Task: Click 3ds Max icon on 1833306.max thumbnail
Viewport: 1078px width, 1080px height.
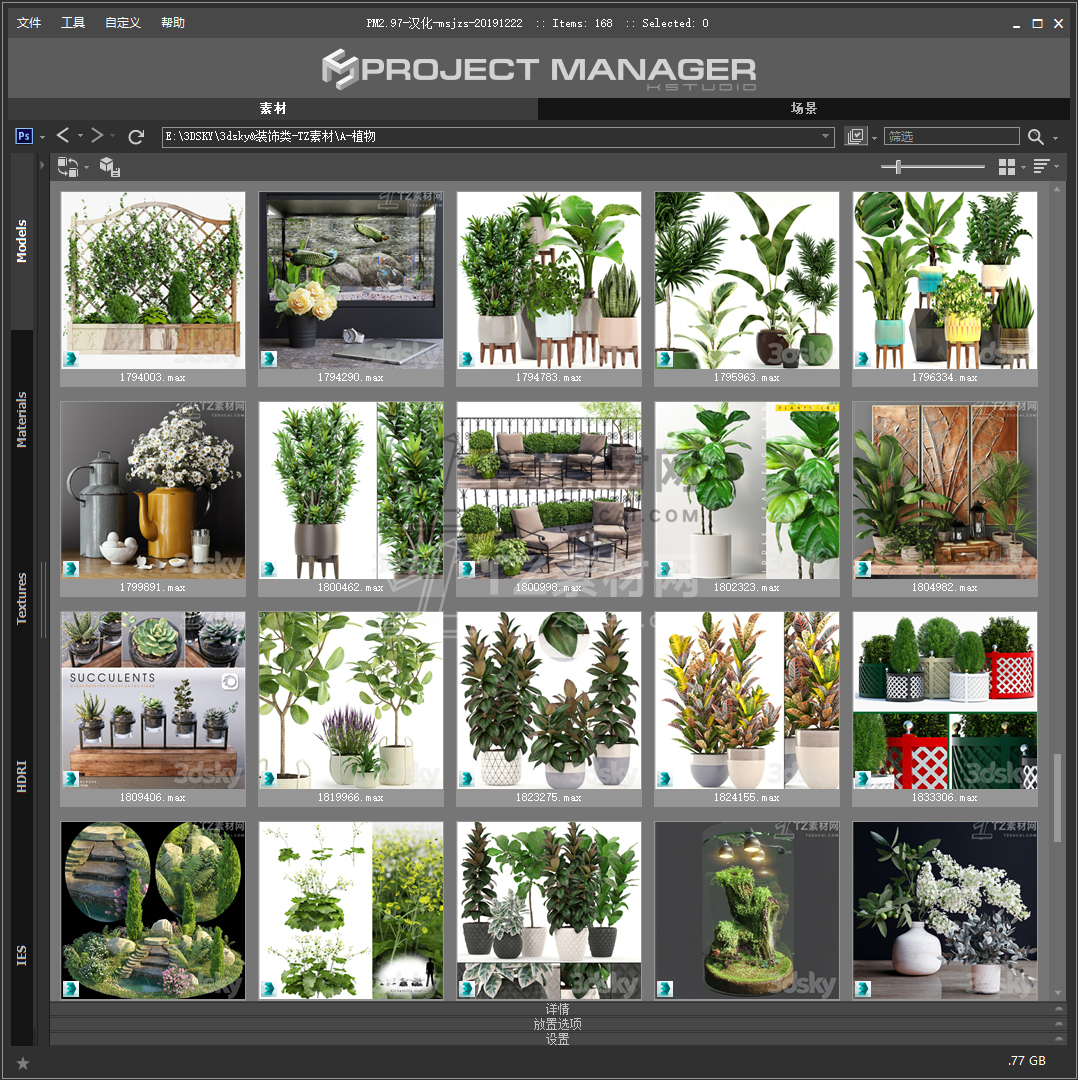Action: point(863,779)
